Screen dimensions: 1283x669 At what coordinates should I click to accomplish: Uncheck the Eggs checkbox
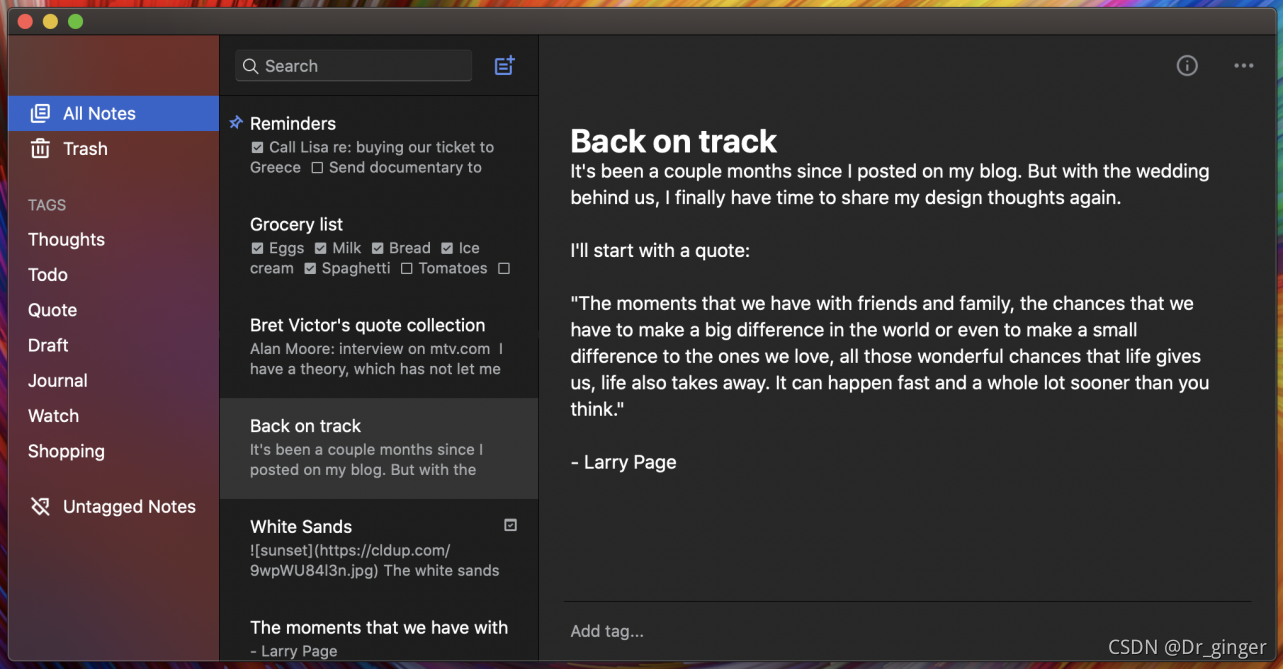tap(257, 248)
